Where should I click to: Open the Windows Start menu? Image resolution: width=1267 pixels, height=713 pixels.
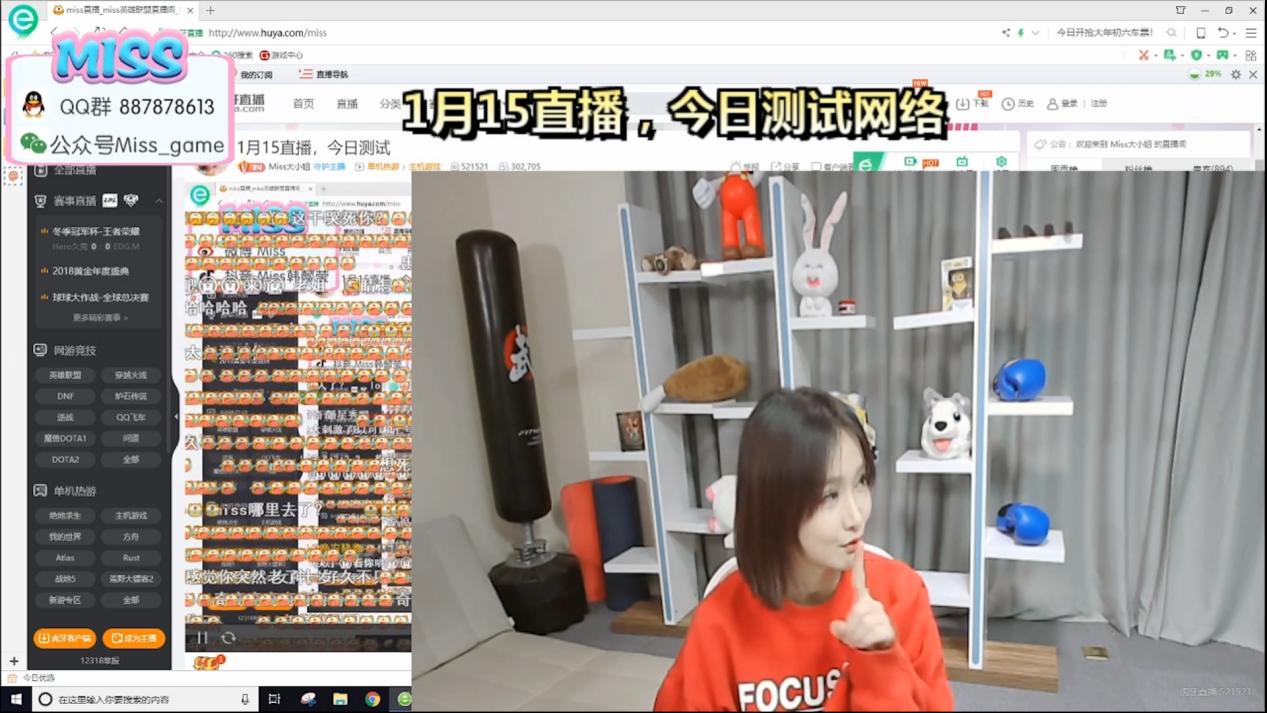(15, 700)
